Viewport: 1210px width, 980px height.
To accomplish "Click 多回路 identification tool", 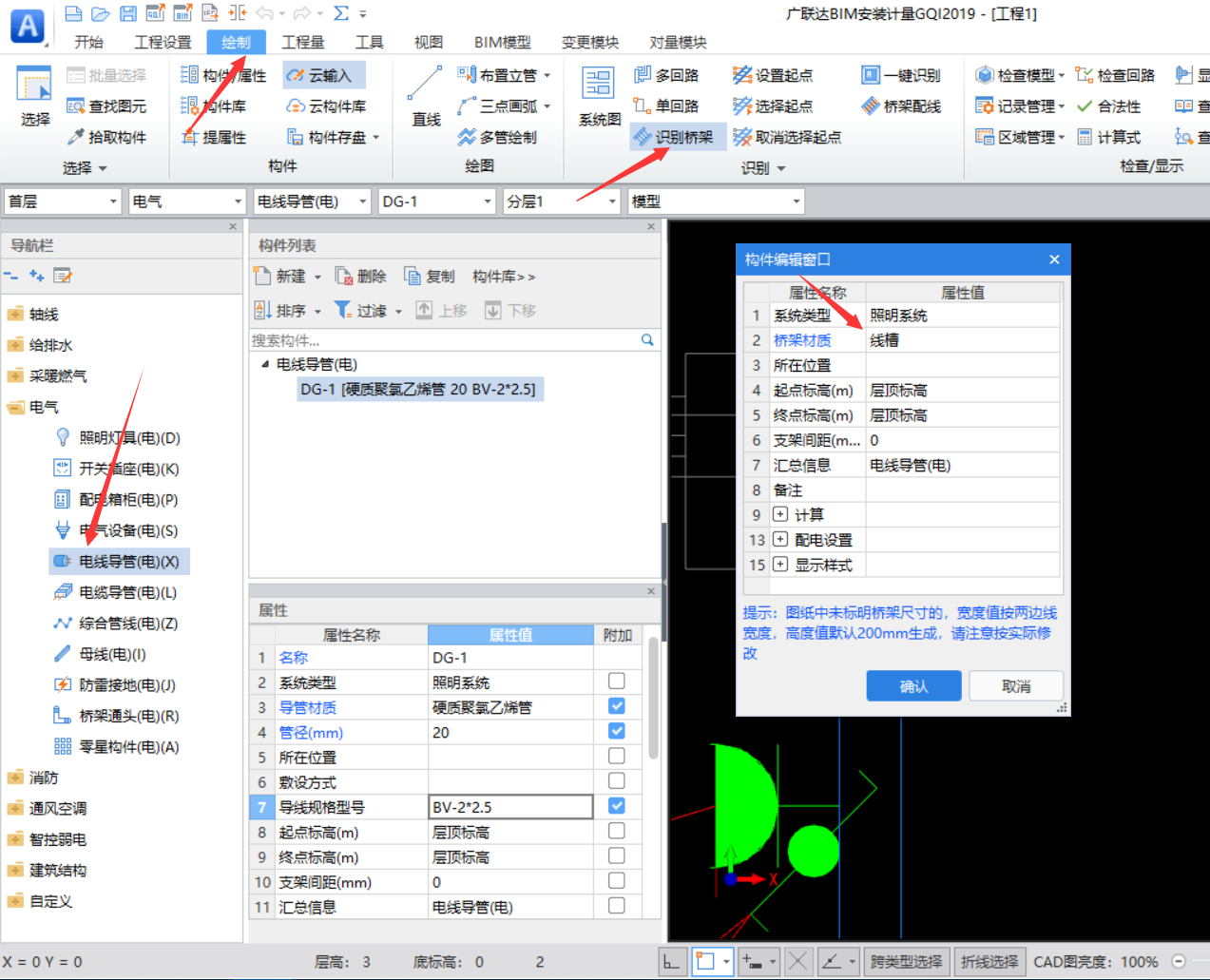I will (666, 75).
